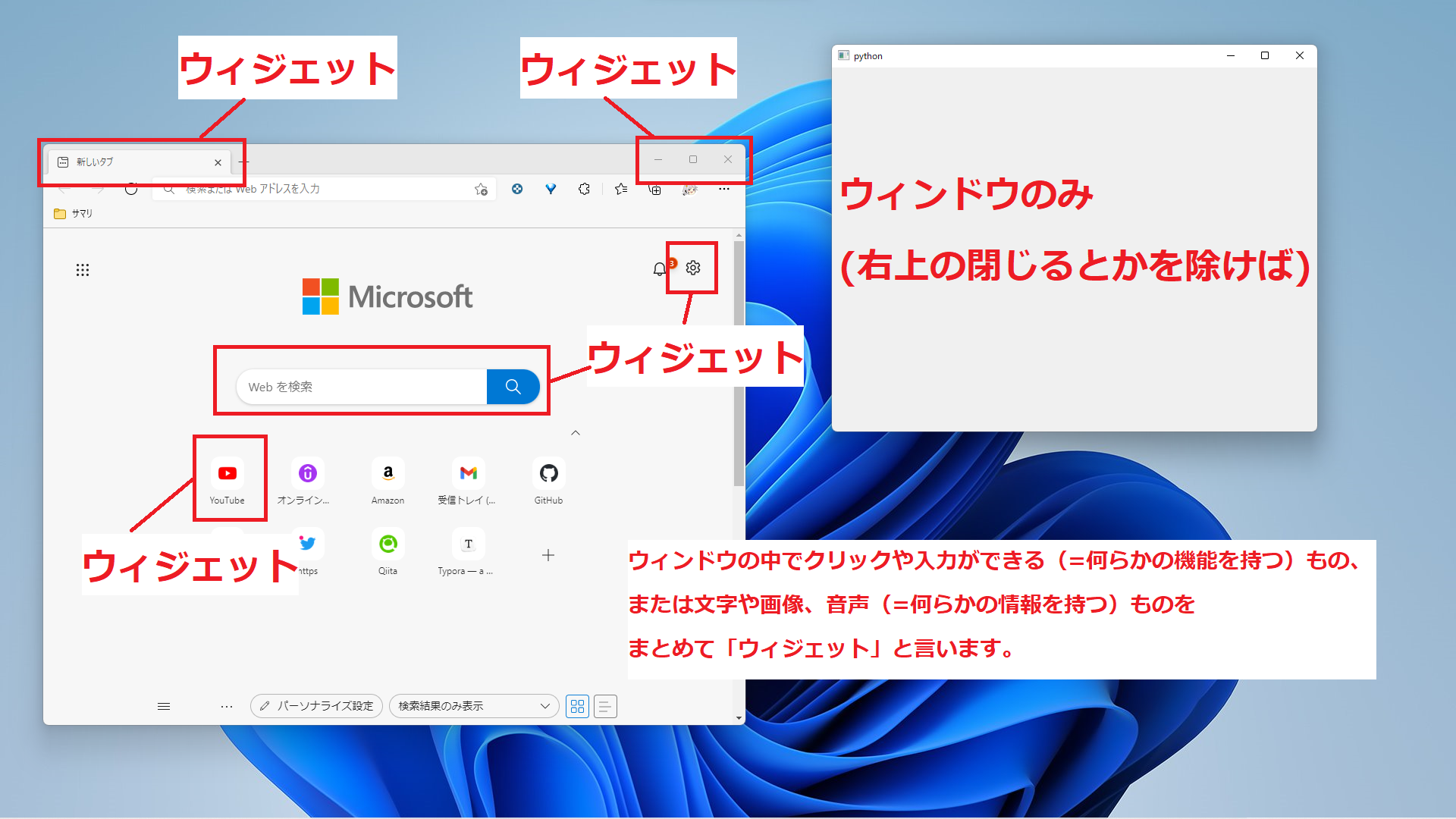Open the hamburger menu at bottom left
1456x819 pixels.
163,706
